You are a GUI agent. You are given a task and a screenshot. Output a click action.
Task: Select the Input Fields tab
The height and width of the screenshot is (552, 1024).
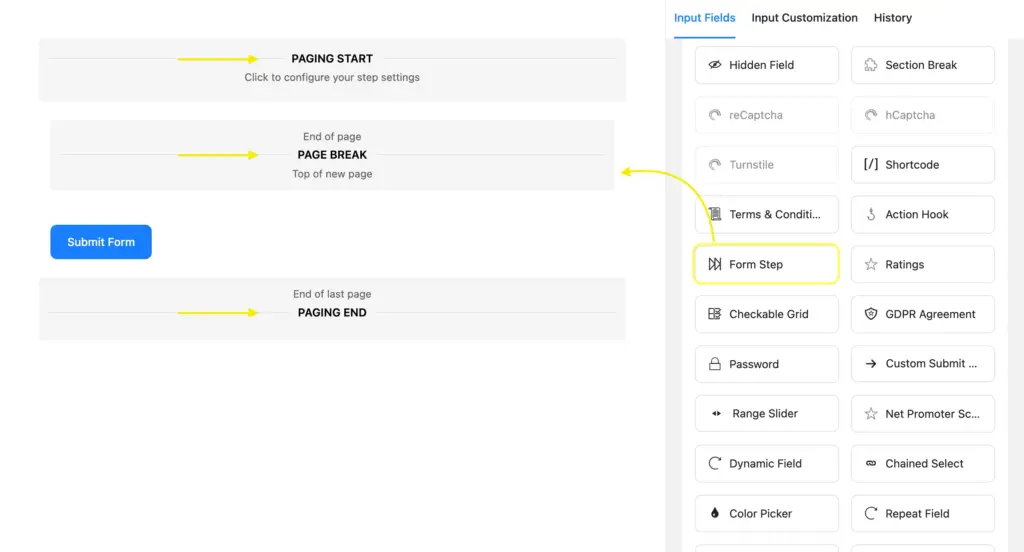(704, 18)
